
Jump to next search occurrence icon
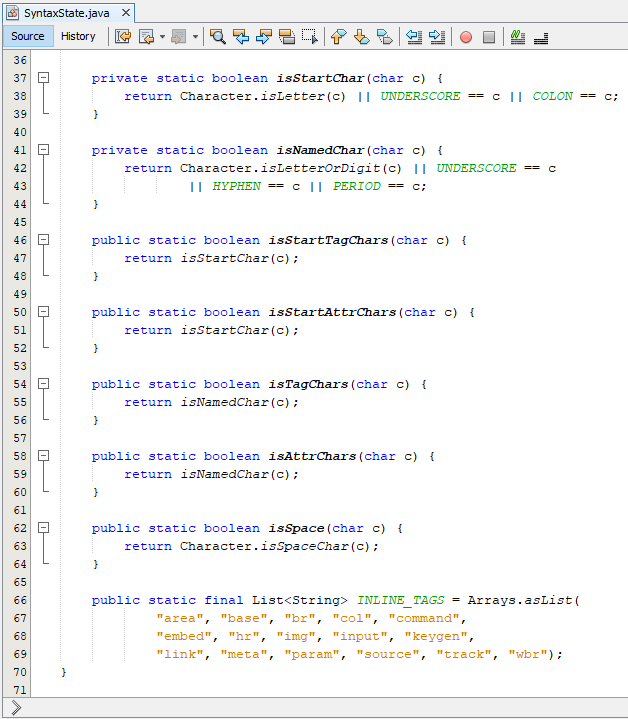pyautogui.click(x=264, y=36)
